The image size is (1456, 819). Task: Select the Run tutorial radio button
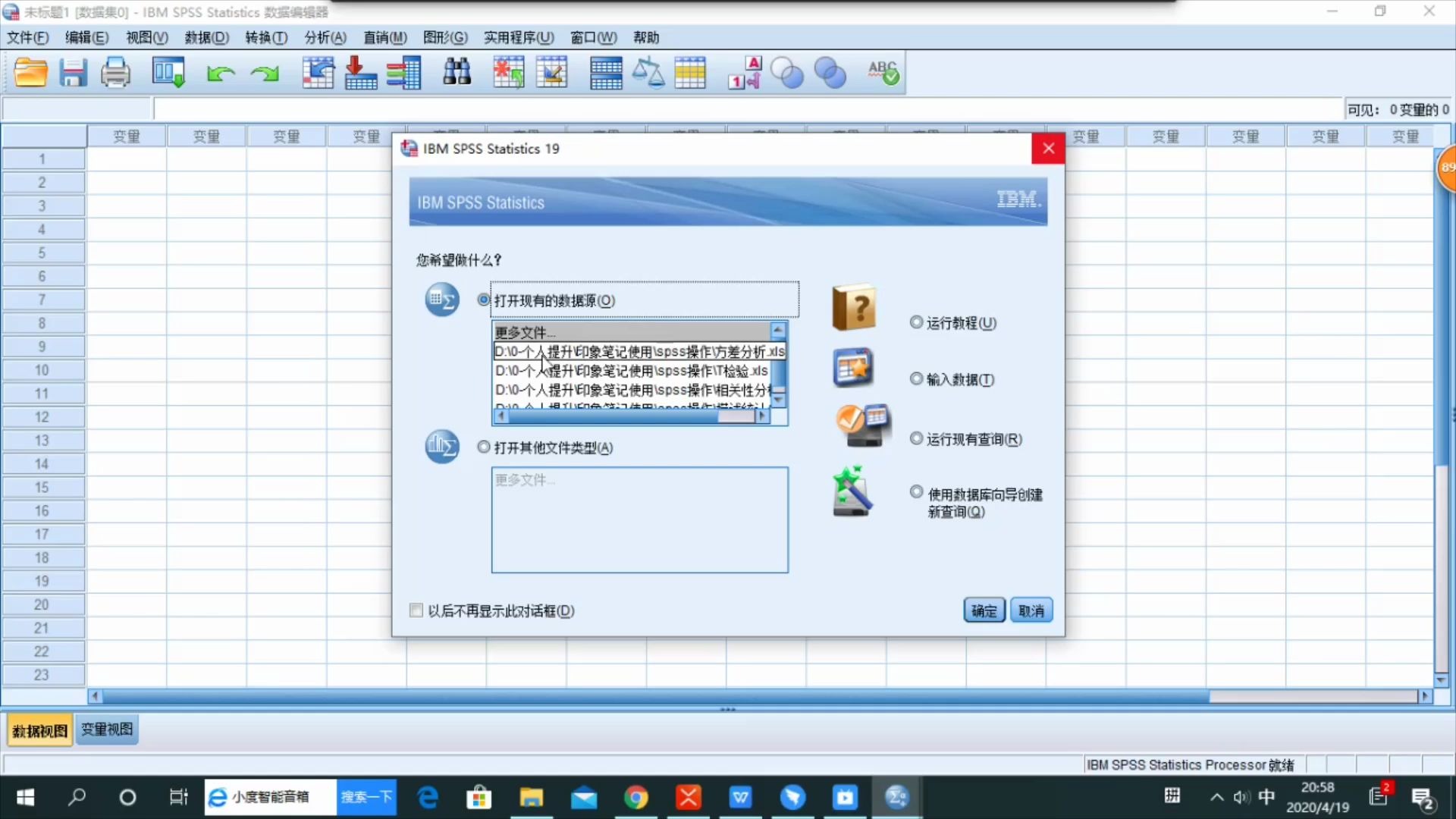pos(916,322)
